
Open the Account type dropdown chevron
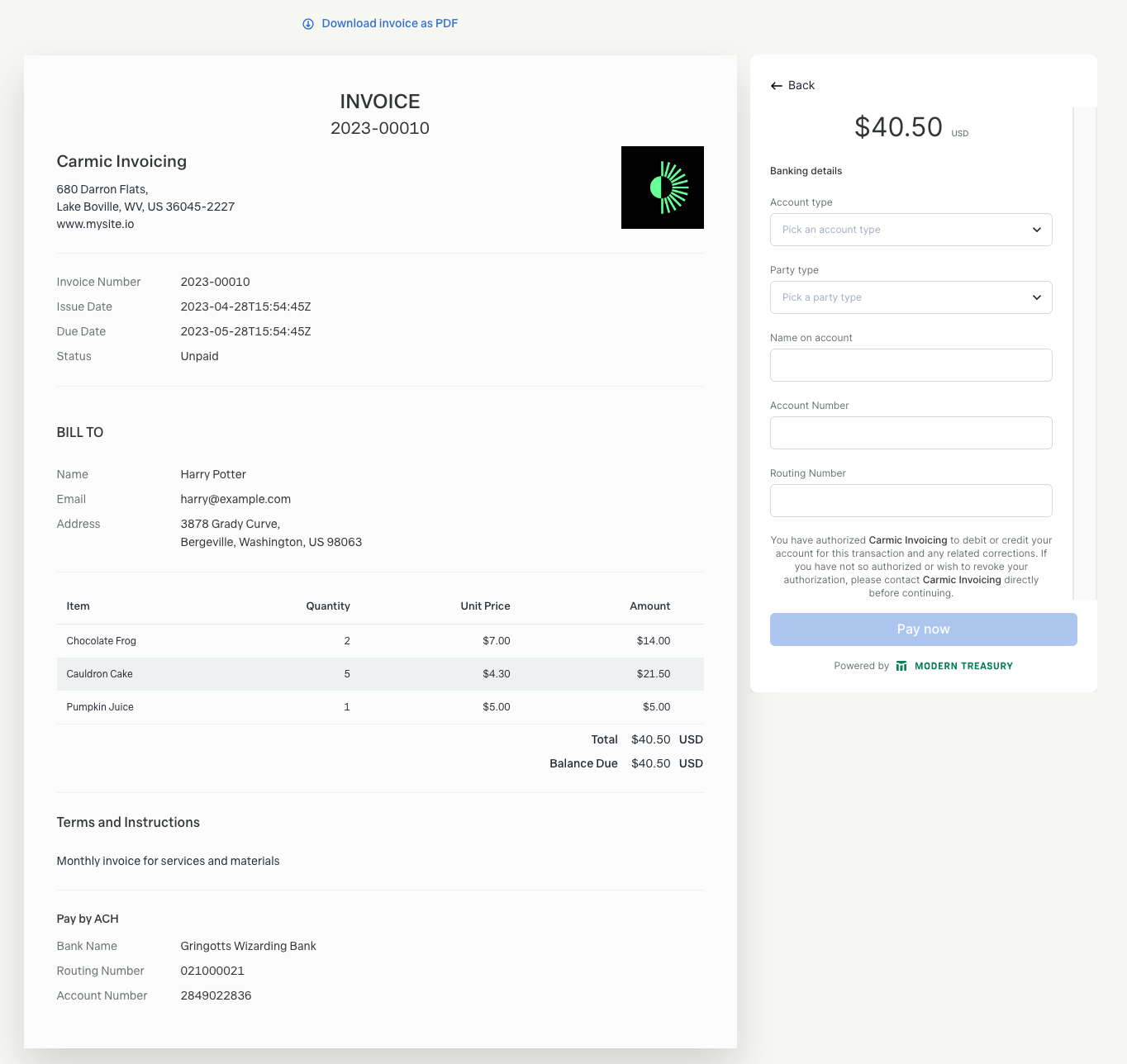pyautogui.click(x=1037, y=230)
